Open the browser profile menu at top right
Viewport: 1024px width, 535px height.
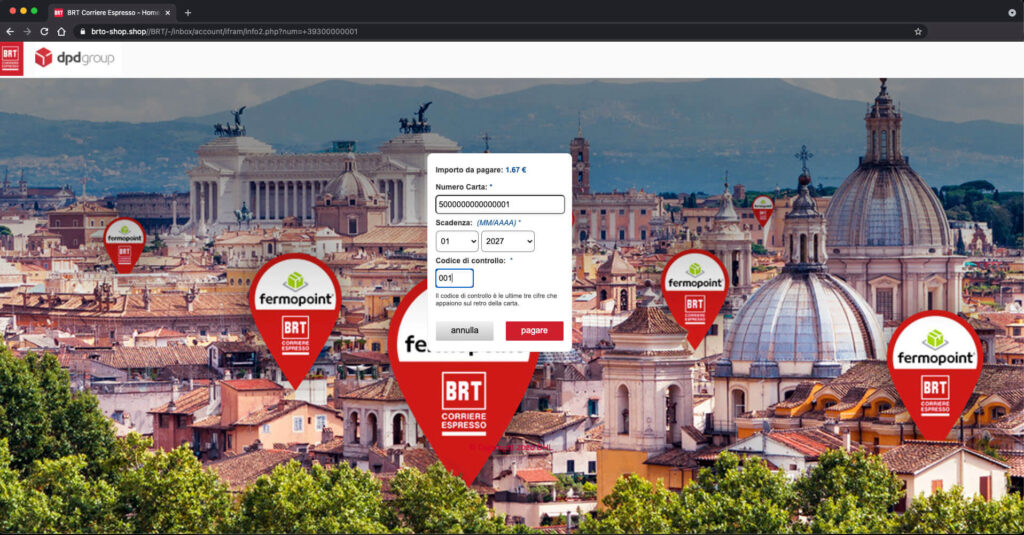coord(1011,12)
